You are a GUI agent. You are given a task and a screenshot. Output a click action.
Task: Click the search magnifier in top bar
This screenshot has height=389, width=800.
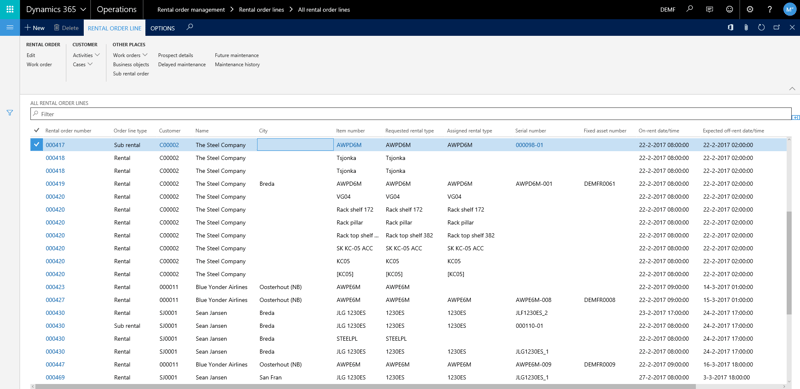tap(690, 9)
